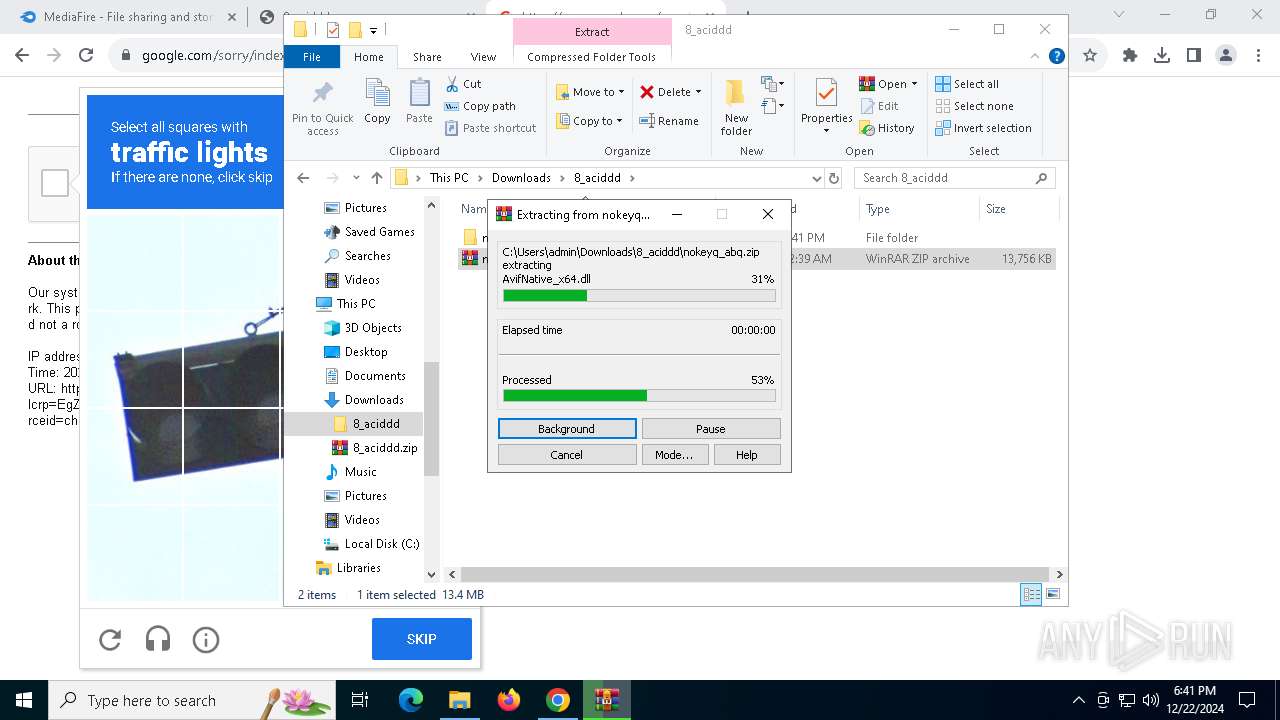Click the Cut scissors command
The height and width of the screenshot is (720, 1280).
[463, 84]
